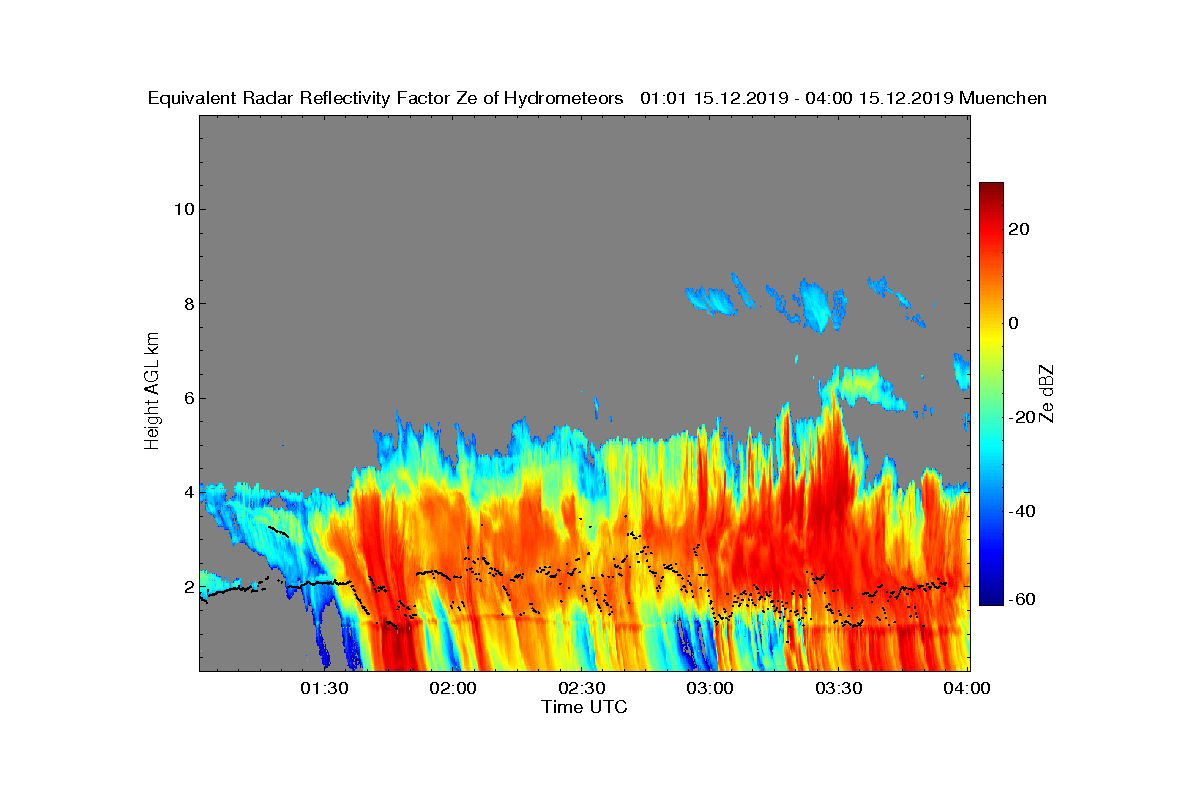Click the colorbar tick label '-40'
This screenshot has width=1200, height=800.
pos(1023,512)
